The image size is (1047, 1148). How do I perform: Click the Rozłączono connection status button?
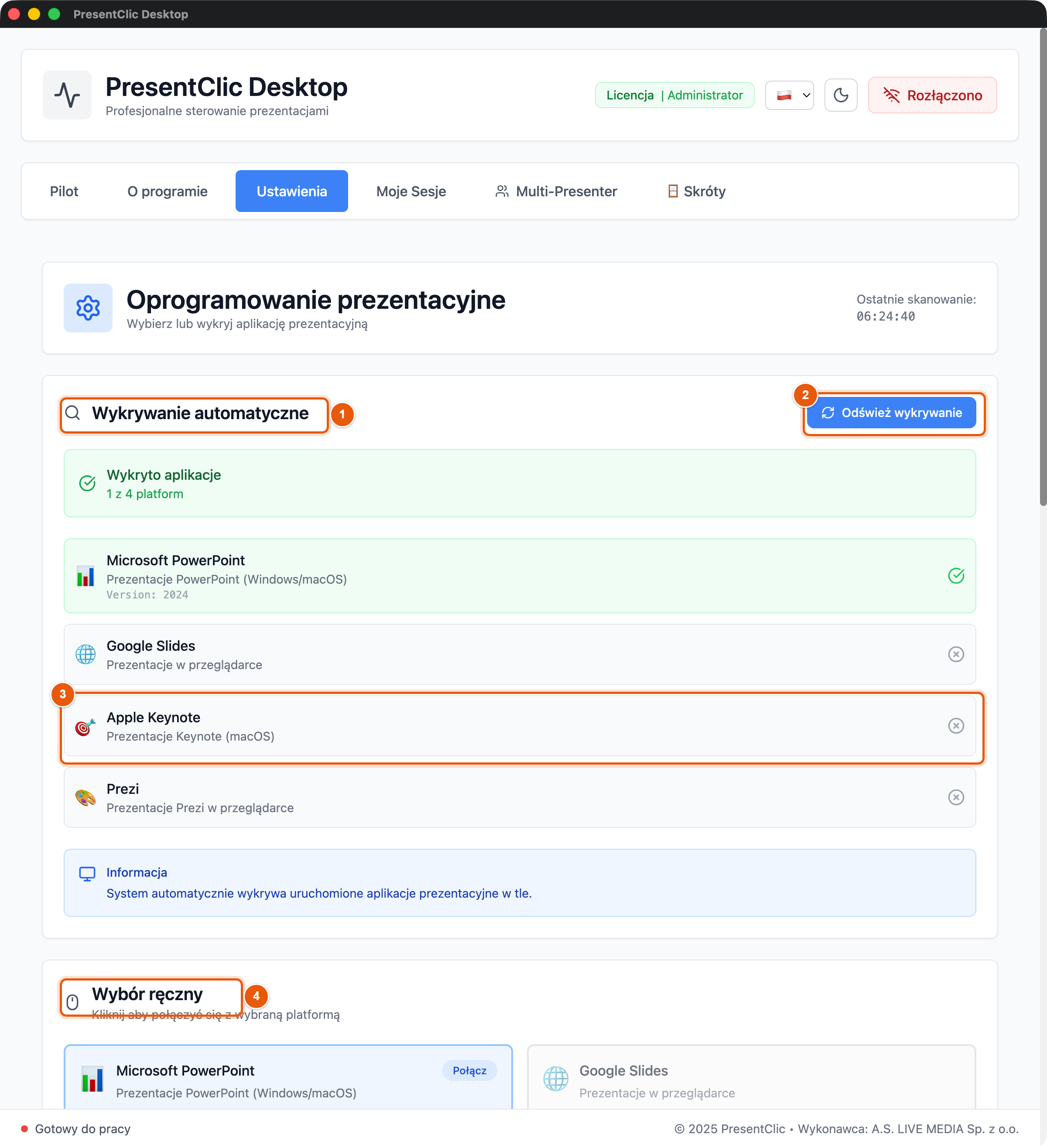[933, 95]
